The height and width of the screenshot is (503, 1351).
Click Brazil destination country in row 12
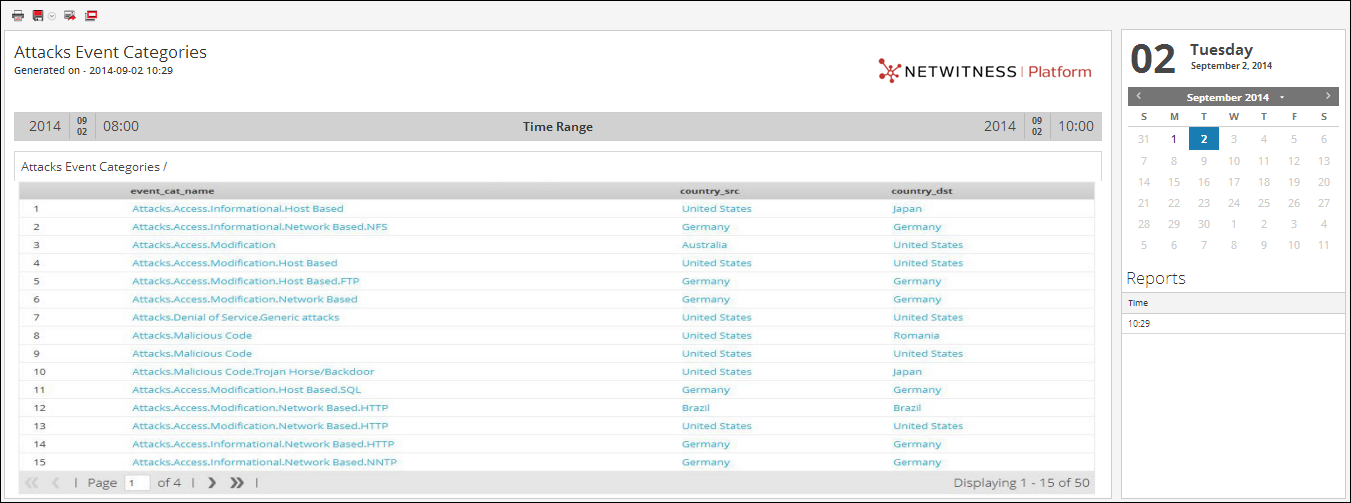point(907,408)
